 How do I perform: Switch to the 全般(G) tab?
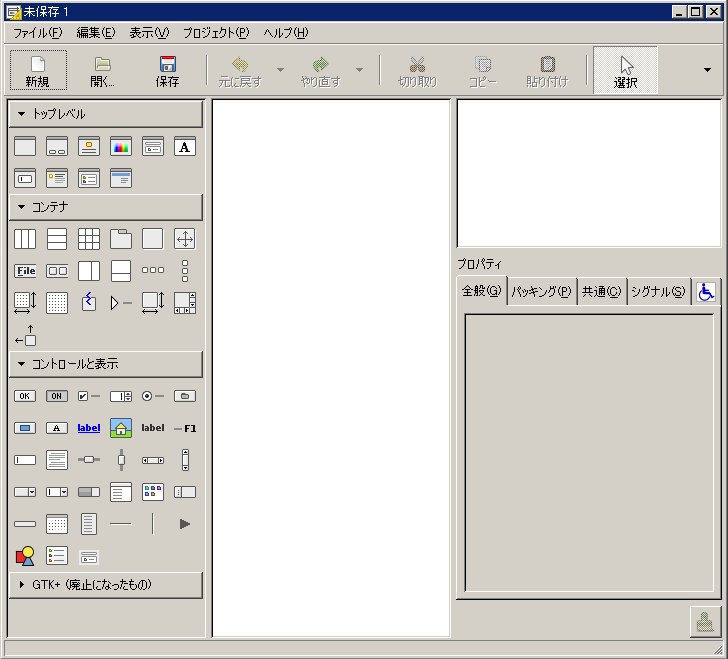coord(482,291)
